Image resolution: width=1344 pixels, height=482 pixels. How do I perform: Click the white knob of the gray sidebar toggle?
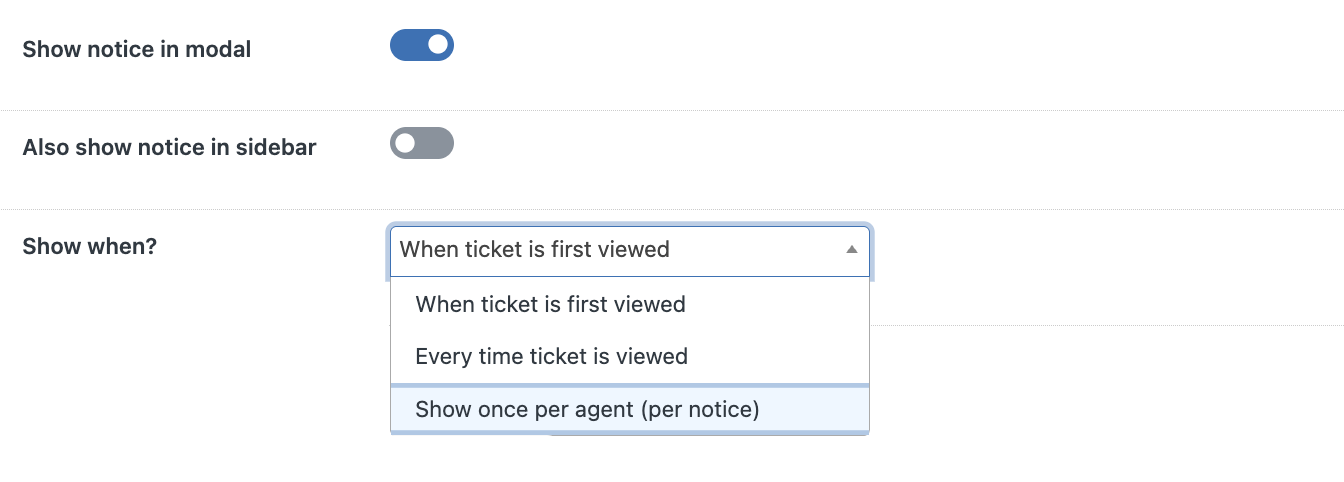coord(405,143)
